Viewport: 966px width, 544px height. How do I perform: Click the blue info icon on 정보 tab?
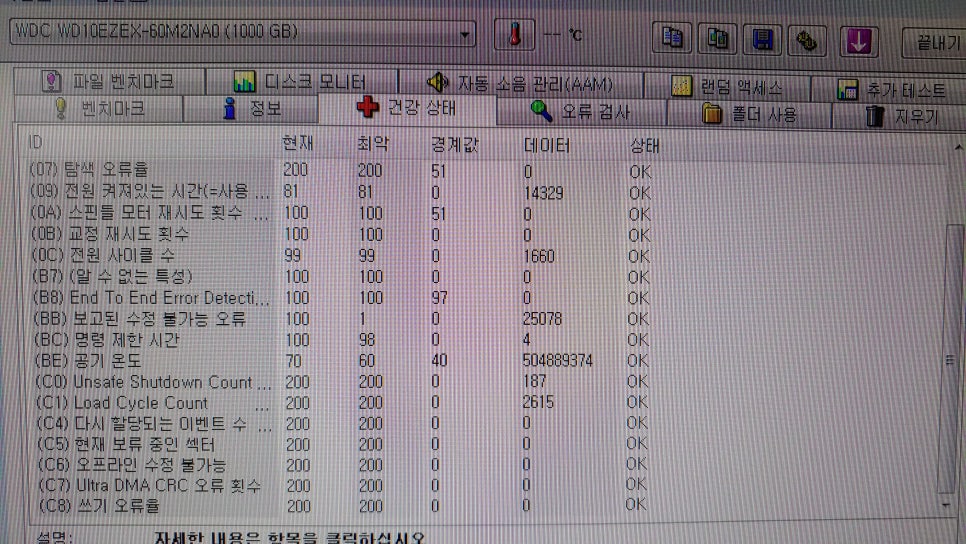[230, 108]
